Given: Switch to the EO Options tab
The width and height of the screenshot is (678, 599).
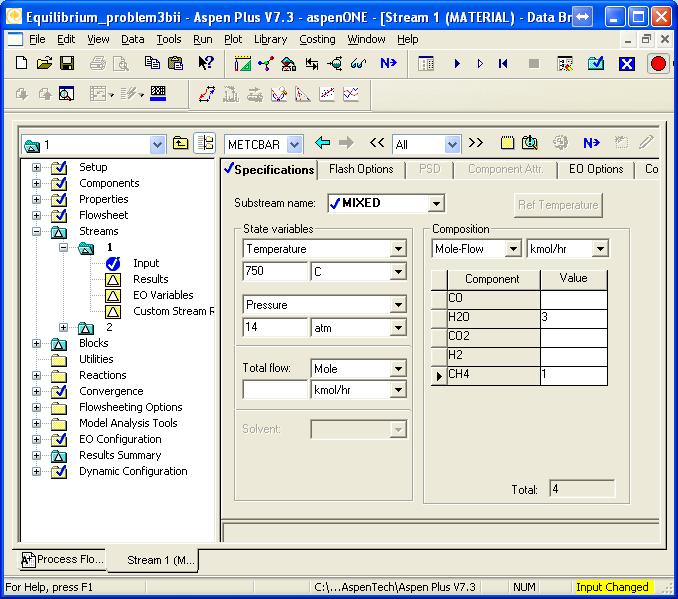Looking at the screenshot, I should (x=595, y=169).
